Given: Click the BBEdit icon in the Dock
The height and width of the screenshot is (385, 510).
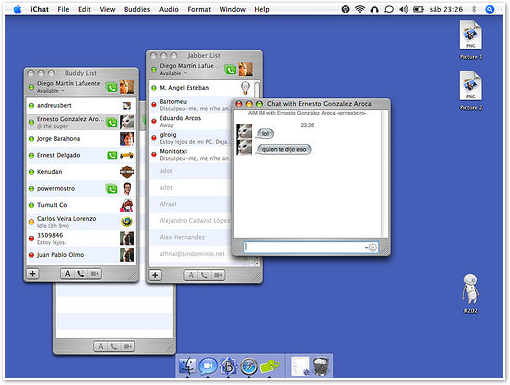Looking at the screenshot, I should click(x=229, y=366).
